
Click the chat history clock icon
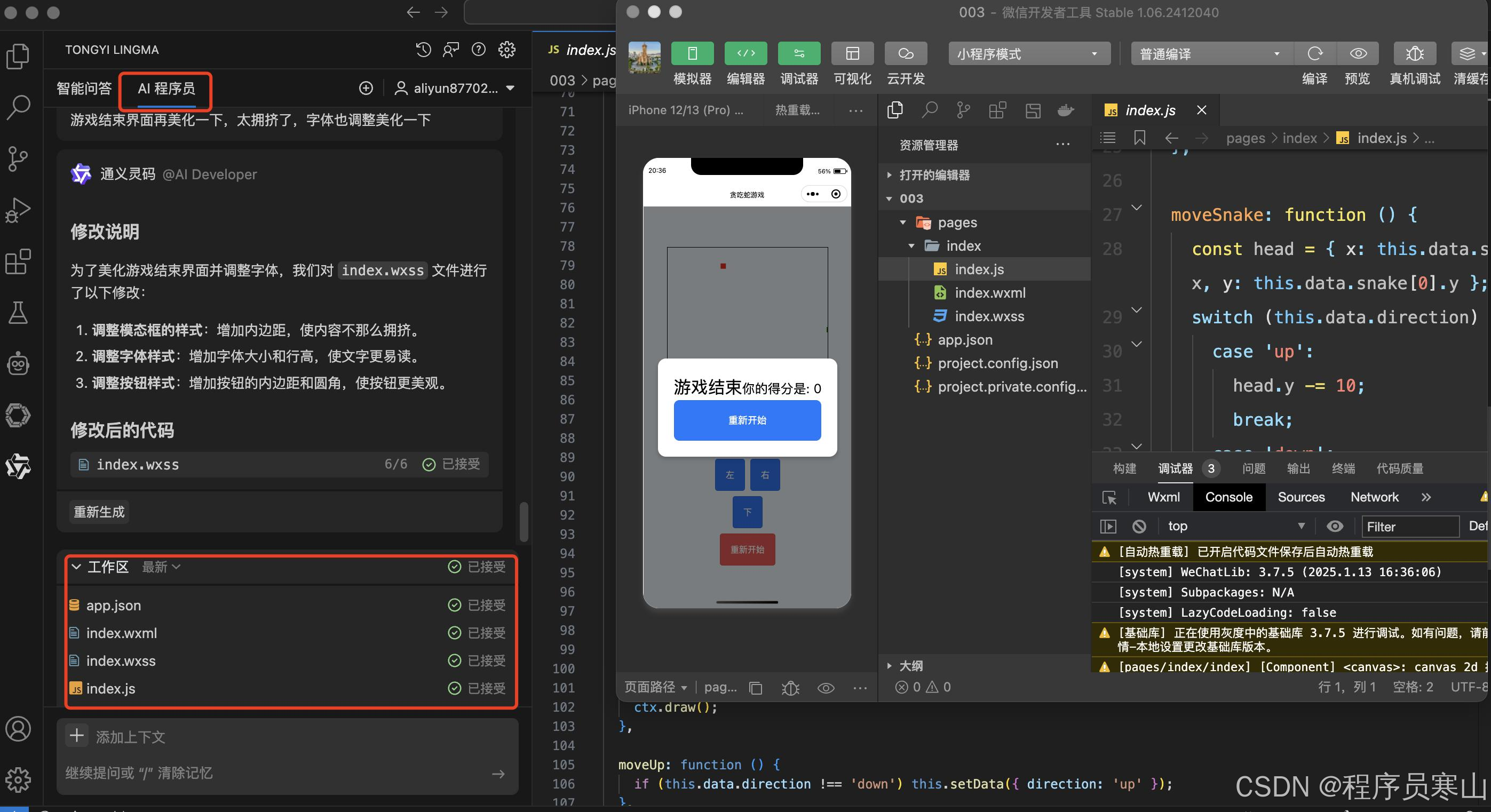423,50
